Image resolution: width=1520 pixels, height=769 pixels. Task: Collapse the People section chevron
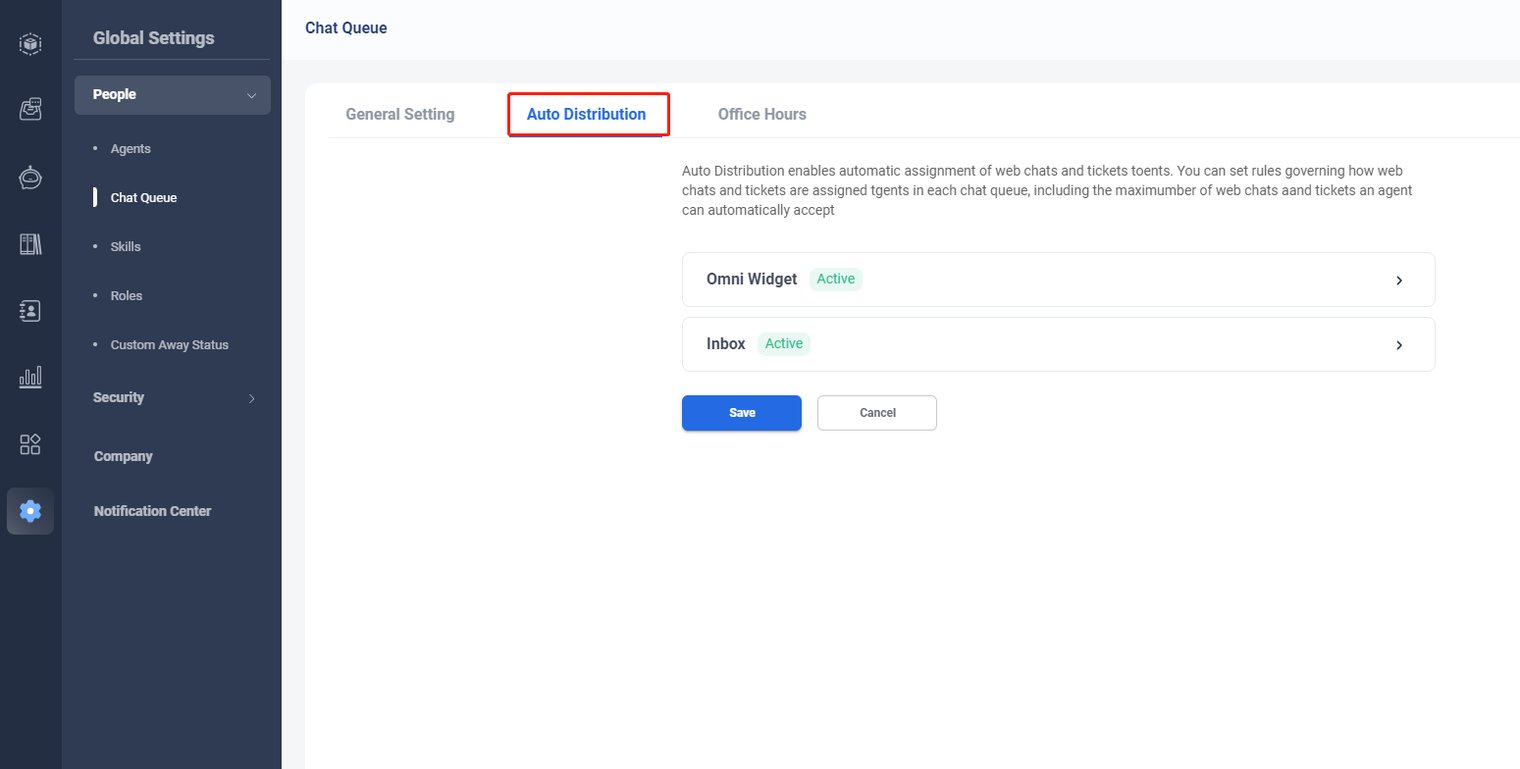[251, 95]
